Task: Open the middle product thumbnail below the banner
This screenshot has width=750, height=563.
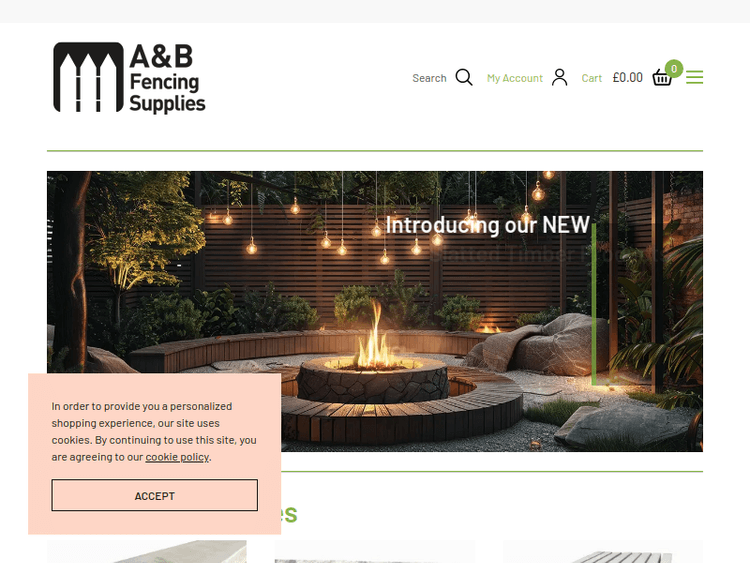Action: click(x=375, y=552)
